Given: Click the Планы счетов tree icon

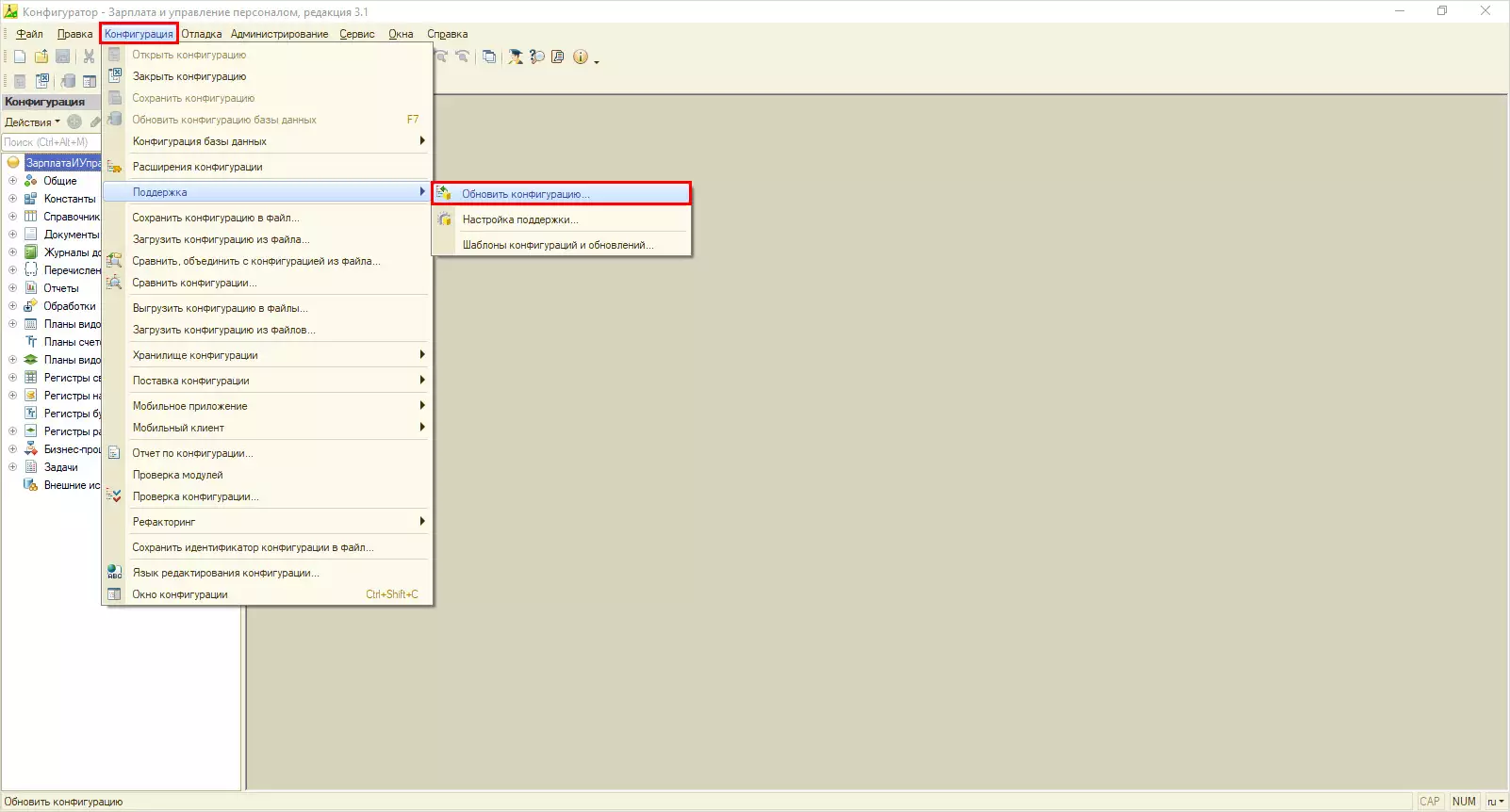Looking at the screenshot, I should coord(31,342).
